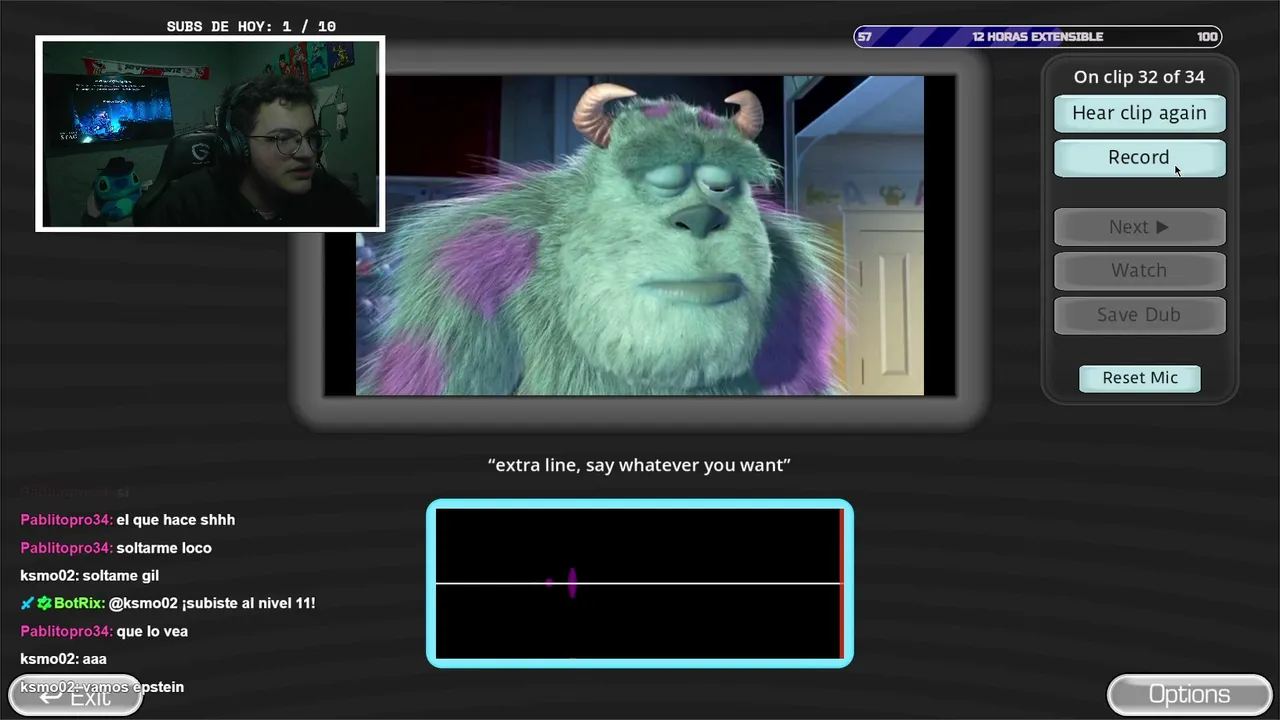Reset the microphone with Reset Mic
Screen dimensions: 1280x720
click(x=1140, y=378)
